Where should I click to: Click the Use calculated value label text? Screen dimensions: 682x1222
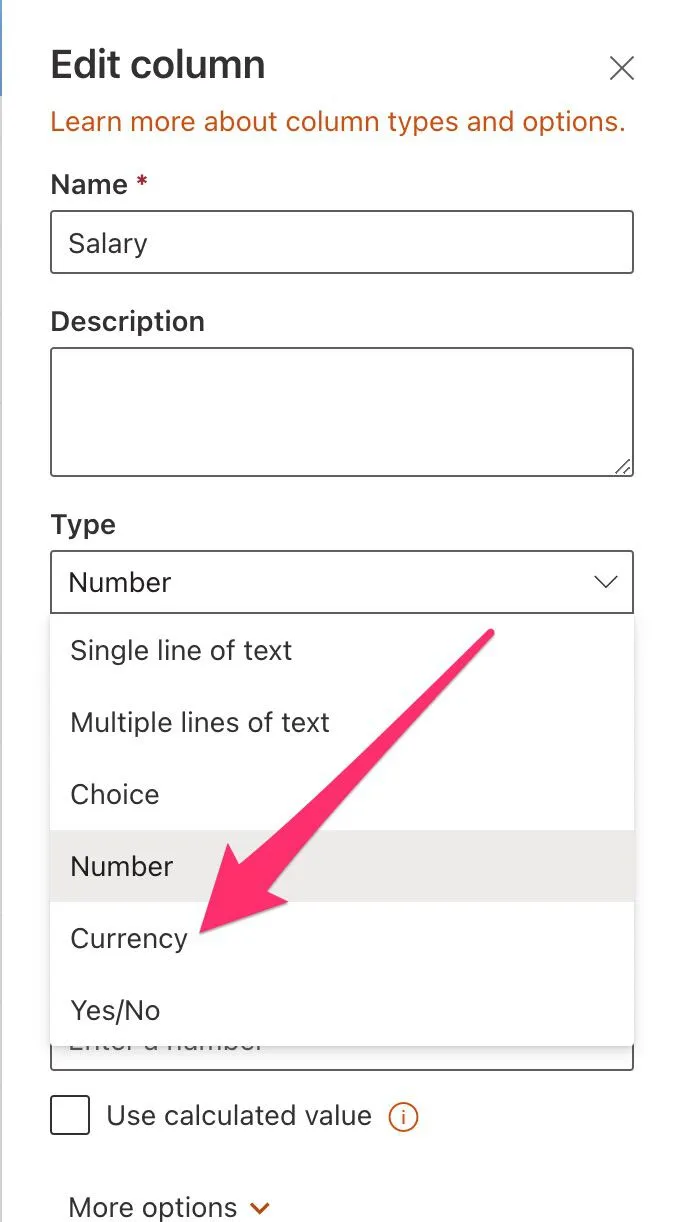pos(239,1116)
